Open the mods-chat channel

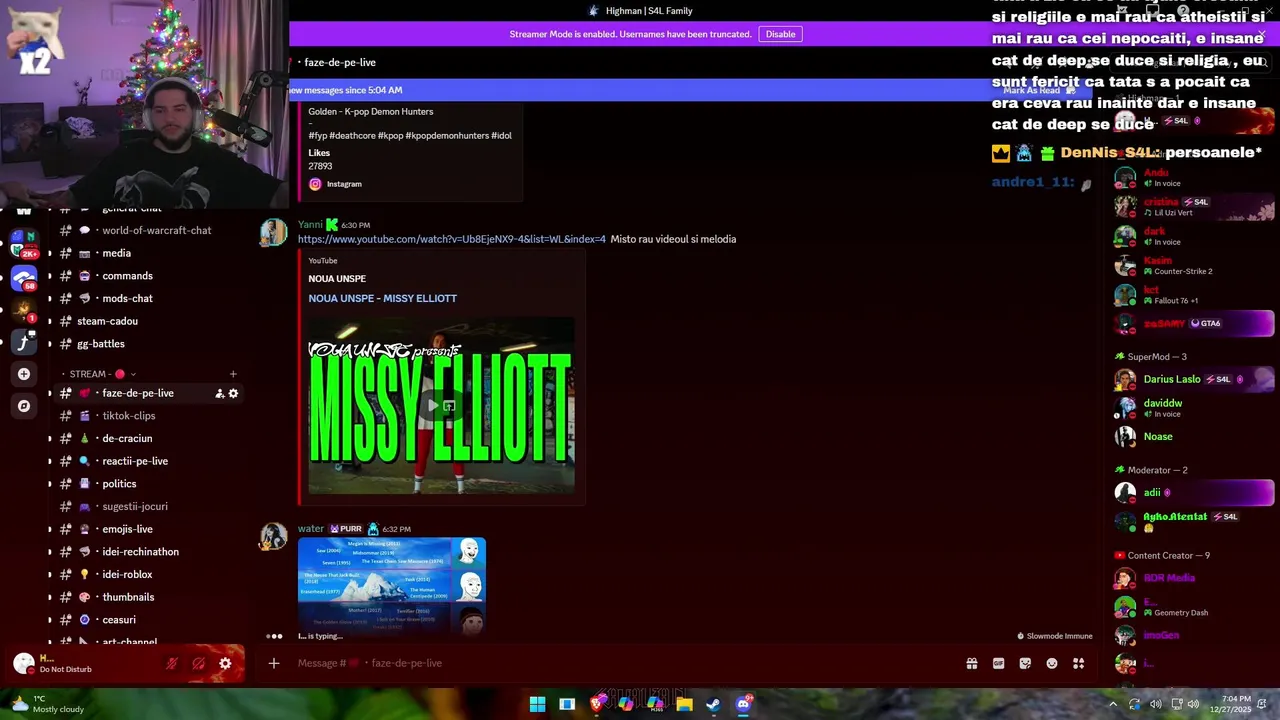point(127,298)
